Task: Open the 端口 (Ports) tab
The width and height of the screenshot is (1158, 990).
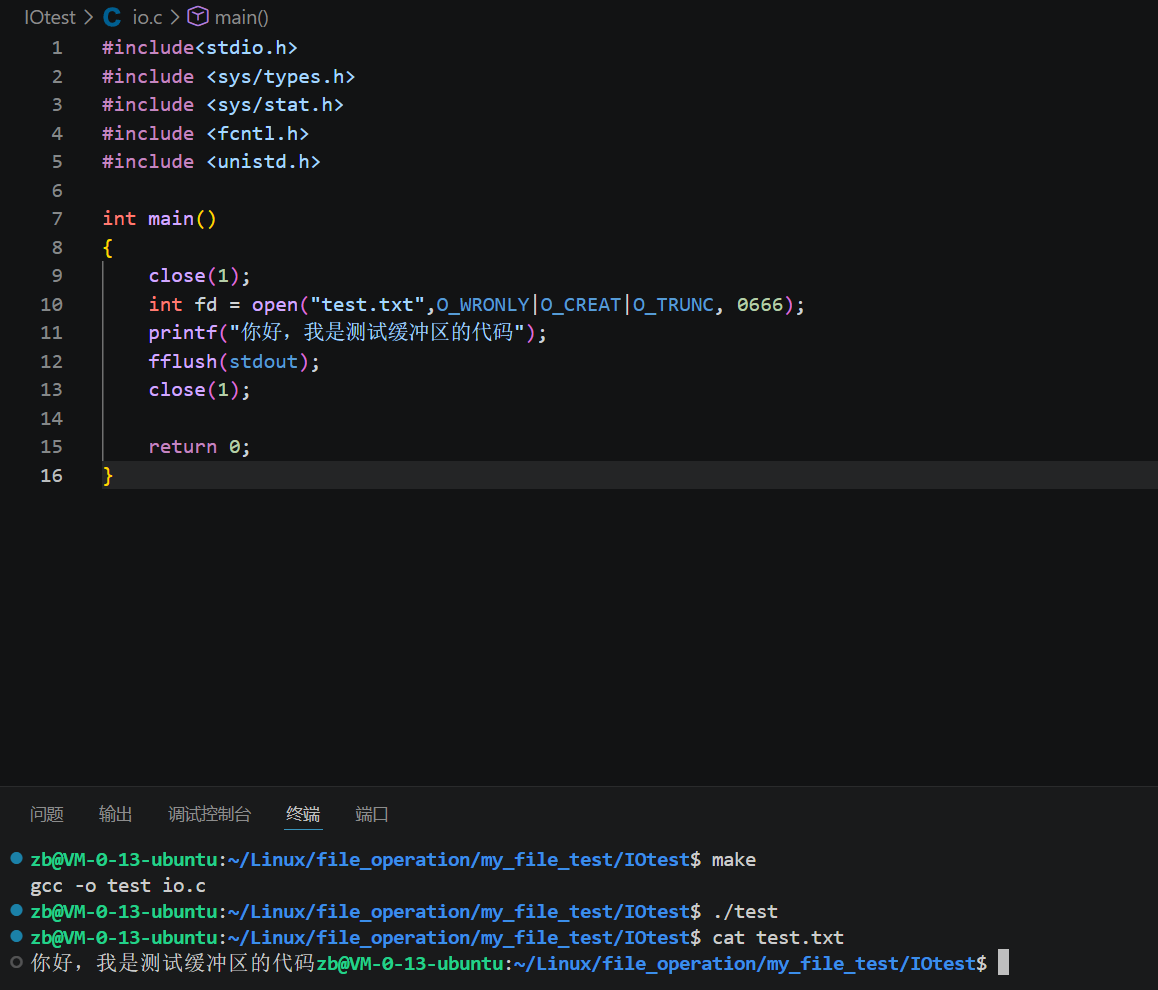Action: coord(371,814)
